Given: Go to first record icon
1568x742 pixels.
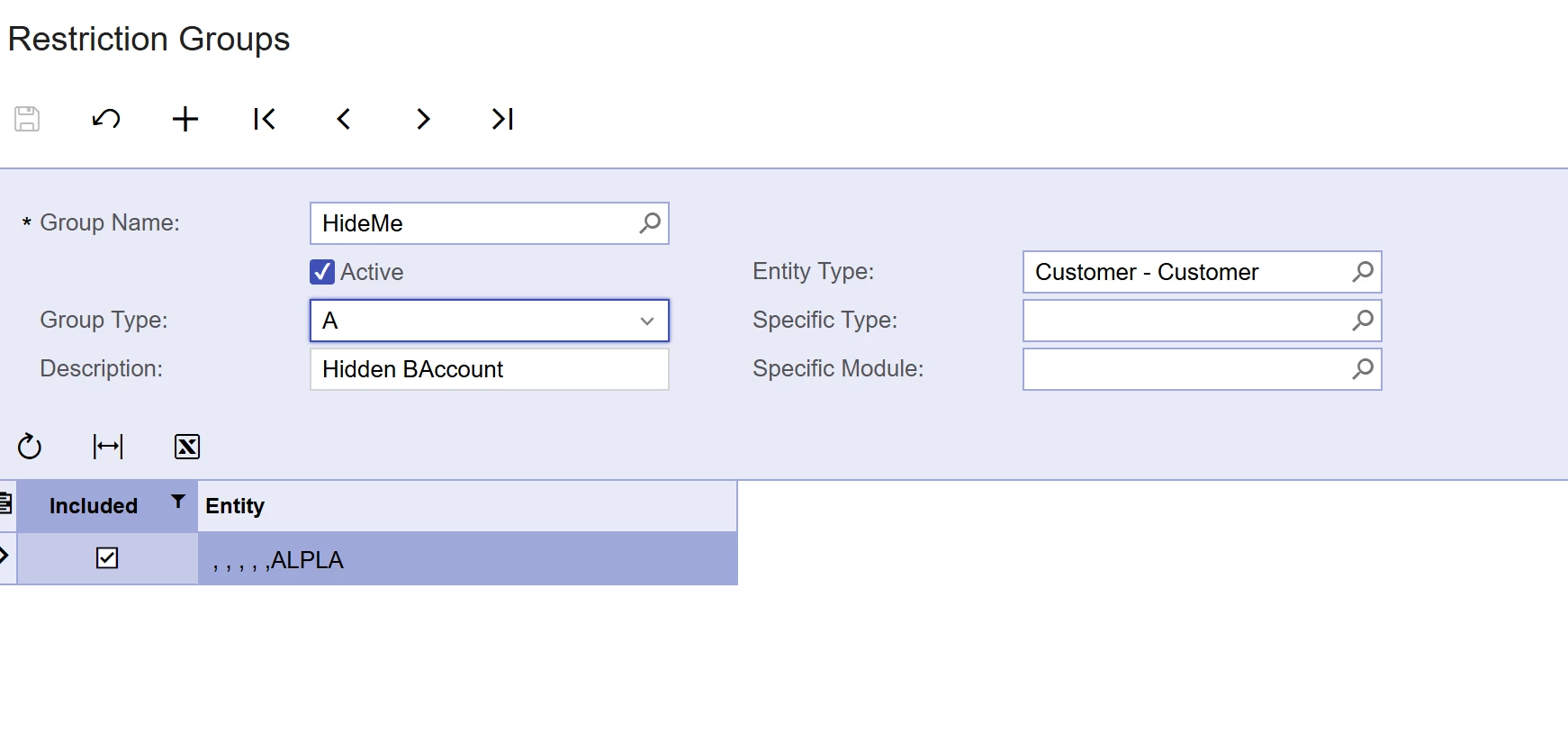Looking at the screenshot, I should pyautogui.click(x=265, y=119).
